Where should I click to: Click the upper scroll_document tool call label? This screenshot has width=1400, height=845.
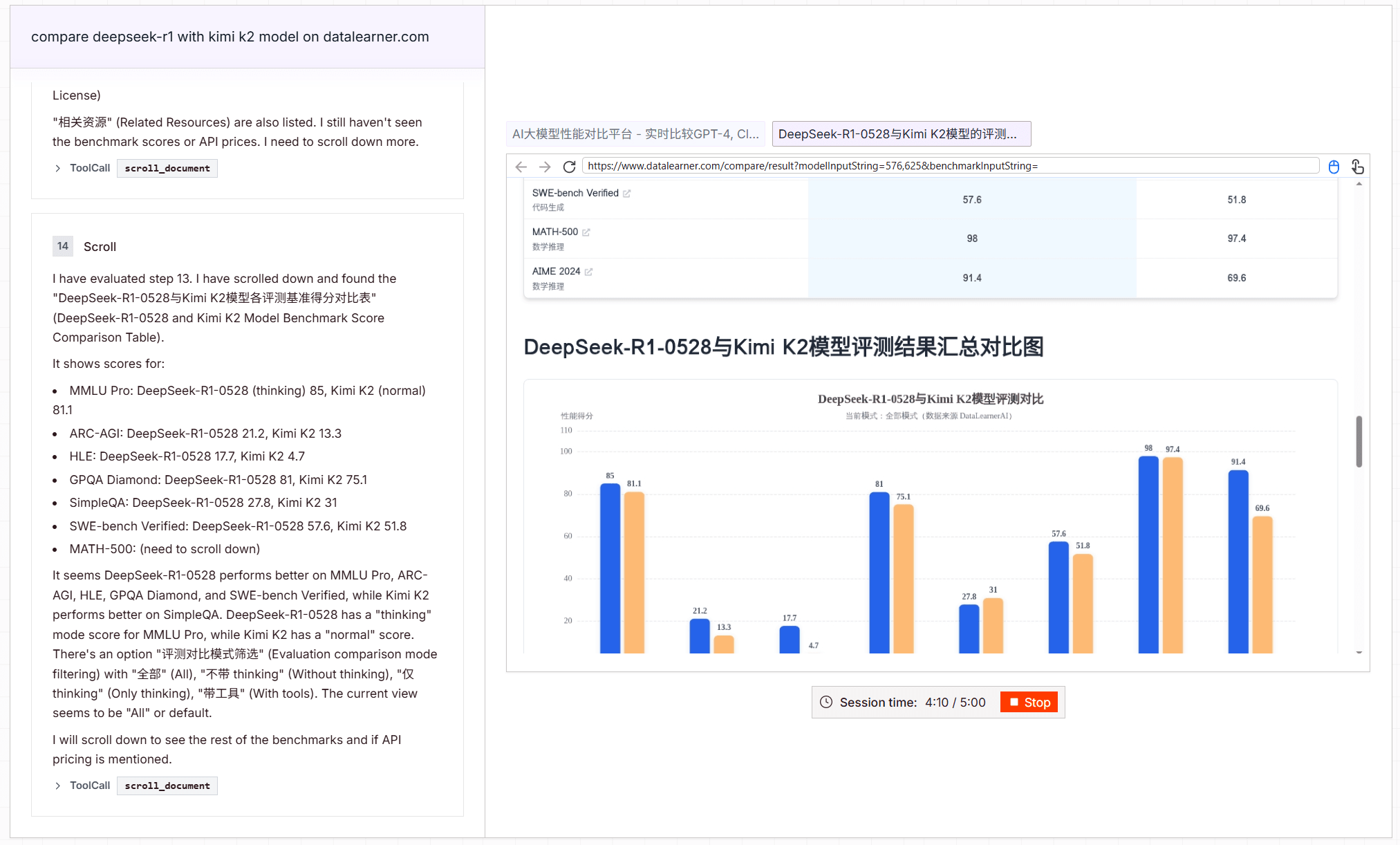[x=167, y=168]
